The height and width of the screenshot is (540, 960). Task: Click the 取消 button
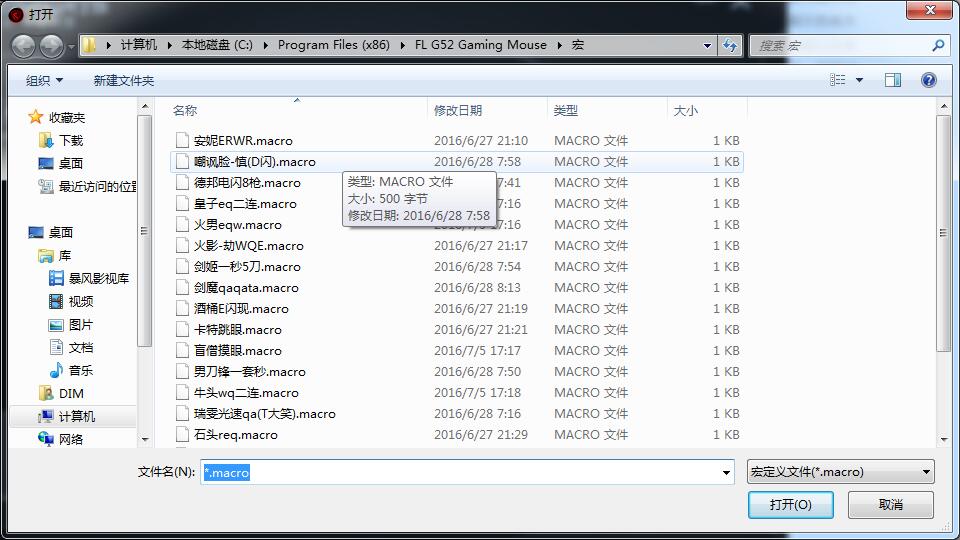(891, 504)
